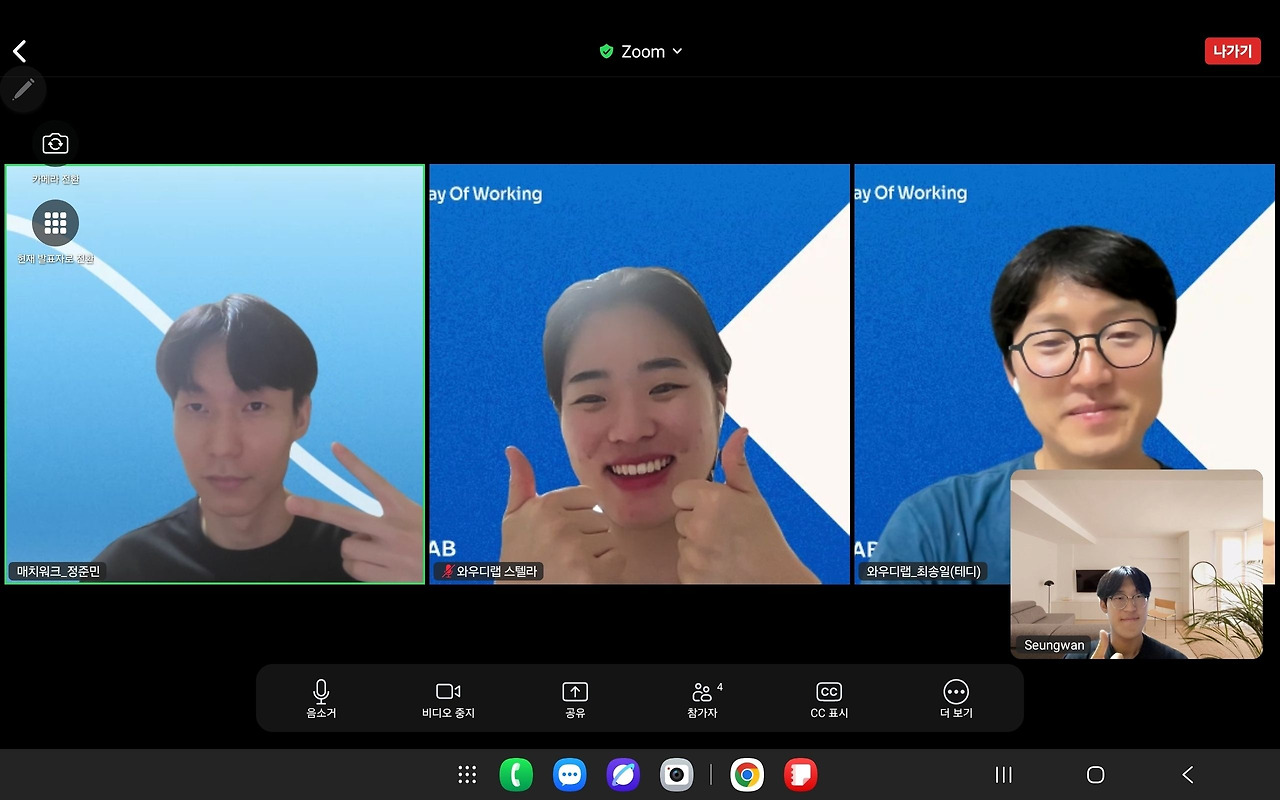The width and height of the screenshot is (1280, 800).
Task: Select the 와우디랩_최송일(테디) video tile
Action: tap(1064, 374)
